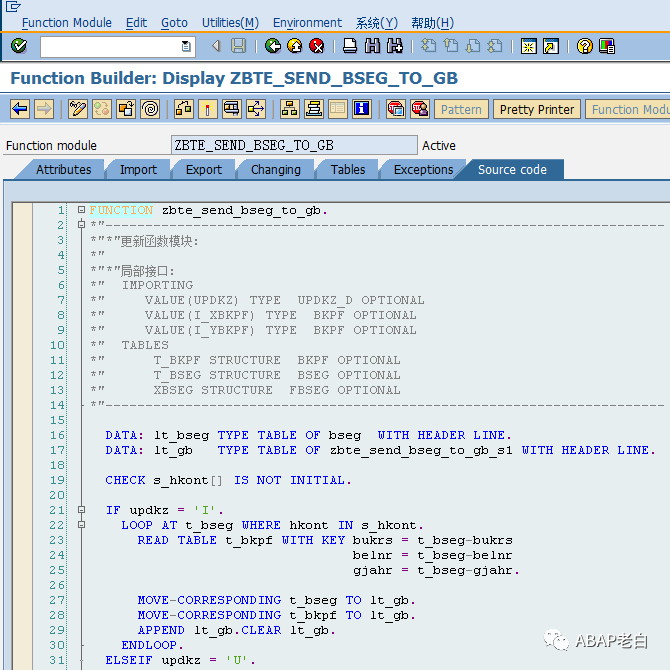This screenshot has width=670, height=670.
Task: Click the Active/Inactive switch icon
Action: [102, 109]
